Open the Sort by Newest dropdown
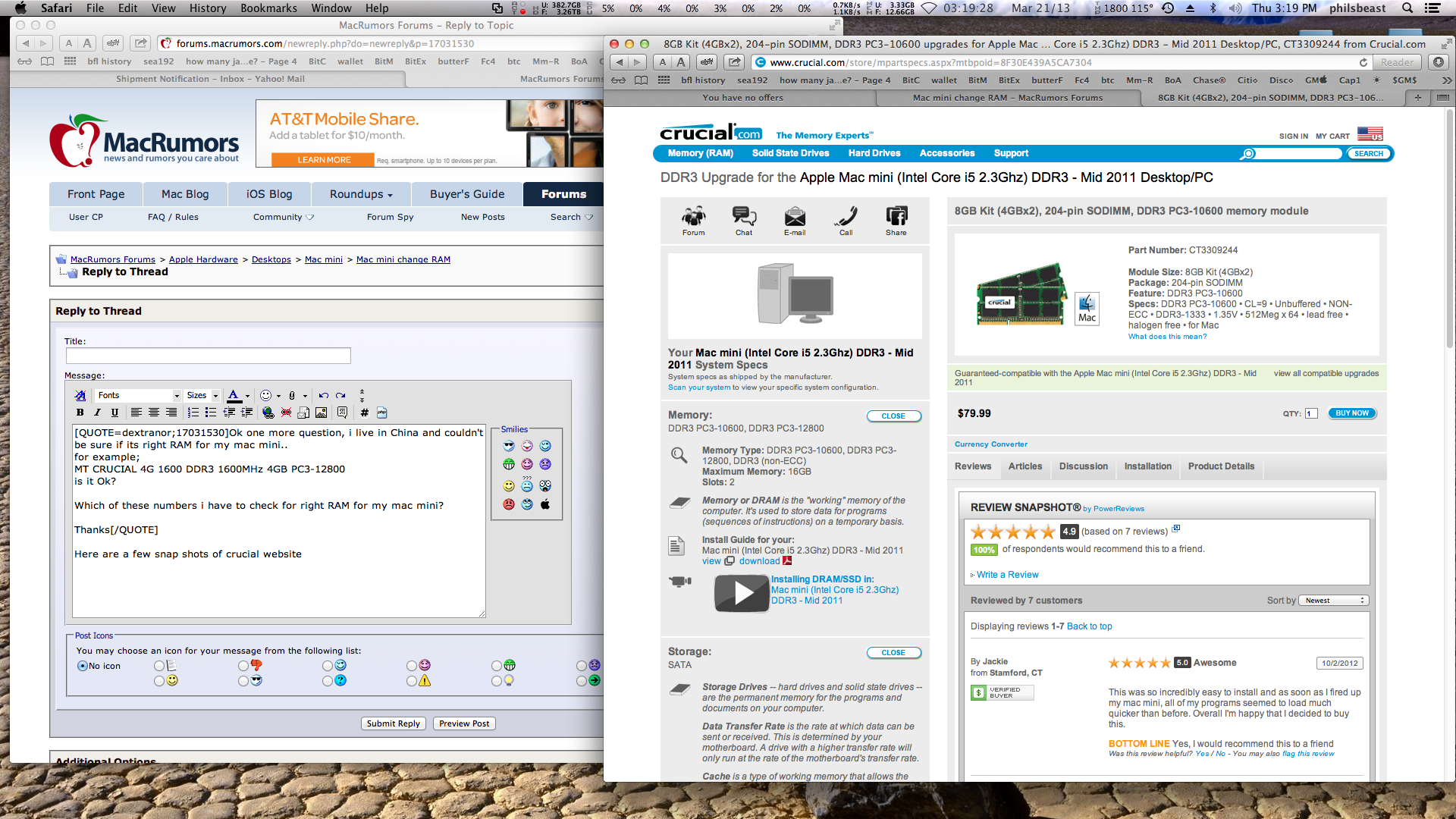The image size is (1456, 819). [x=1334, y=601]
